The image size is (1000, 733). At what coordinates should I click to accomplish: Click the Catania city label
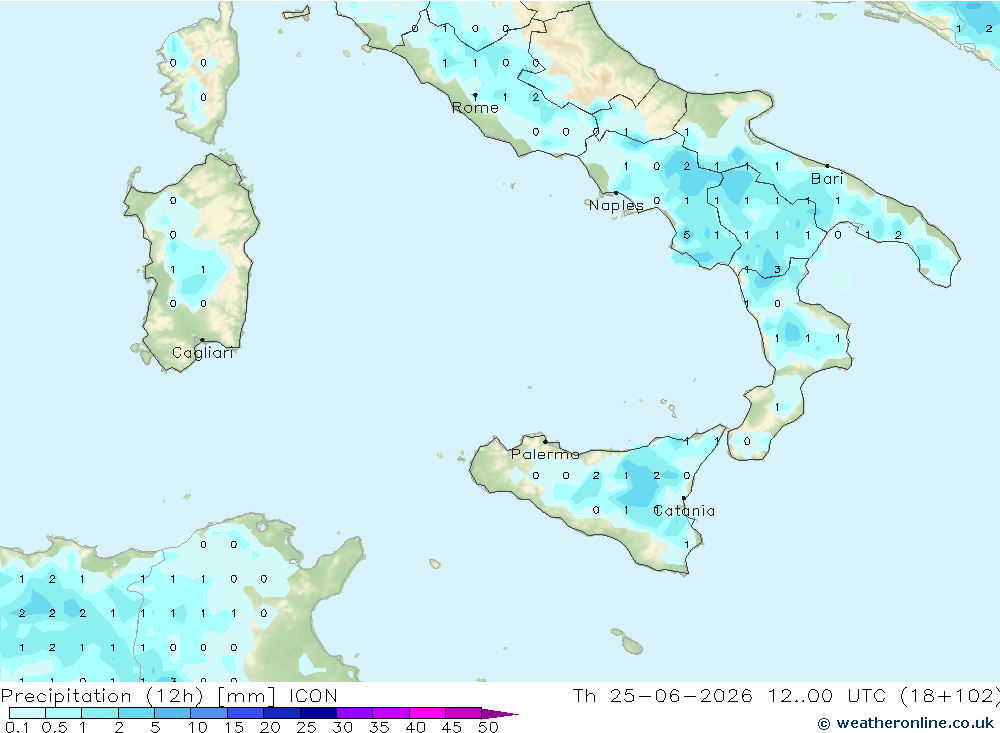tap(684, 511)
